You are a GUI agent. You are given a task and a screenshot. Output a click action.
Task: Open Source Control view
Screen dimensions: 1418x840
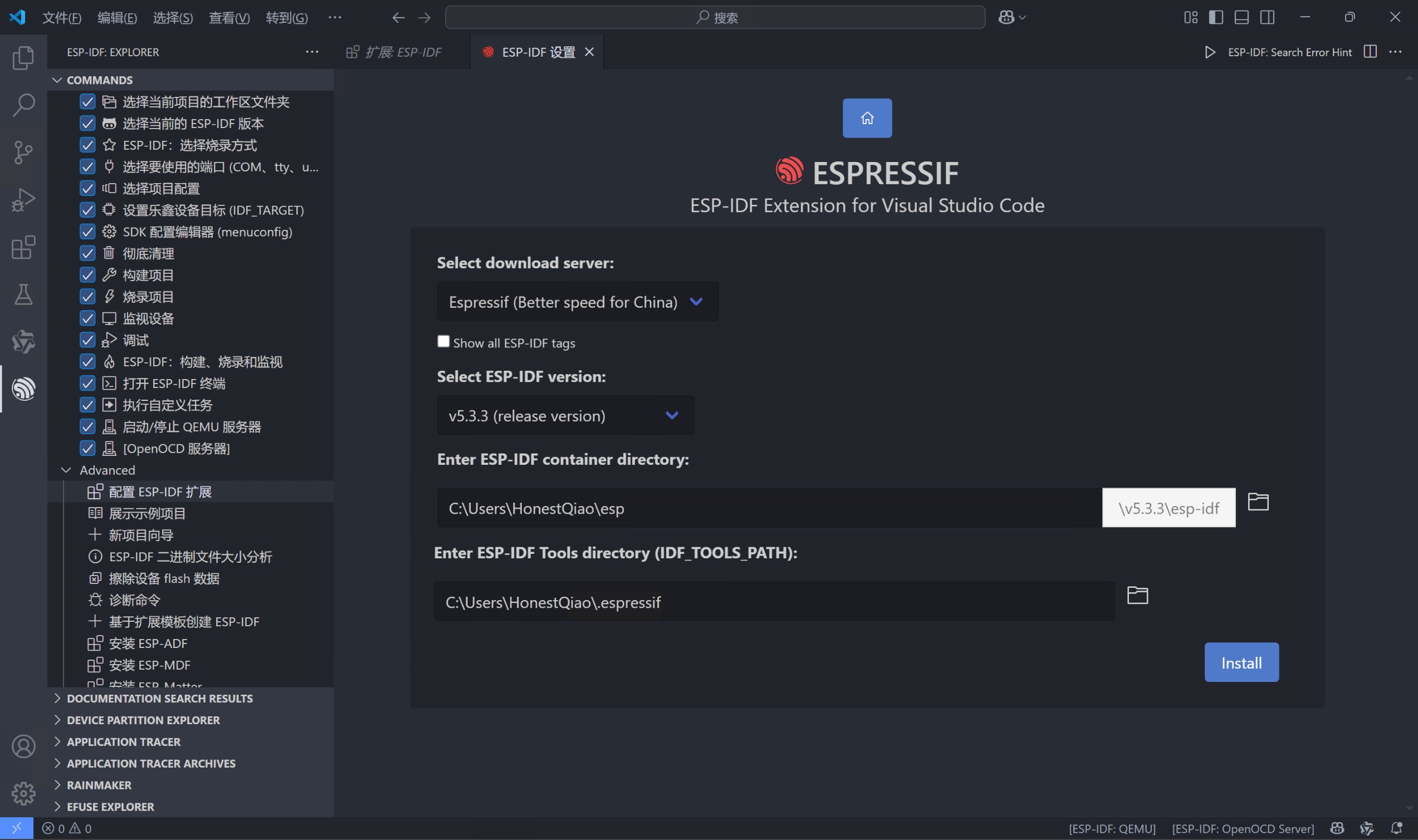pos(23,153)
